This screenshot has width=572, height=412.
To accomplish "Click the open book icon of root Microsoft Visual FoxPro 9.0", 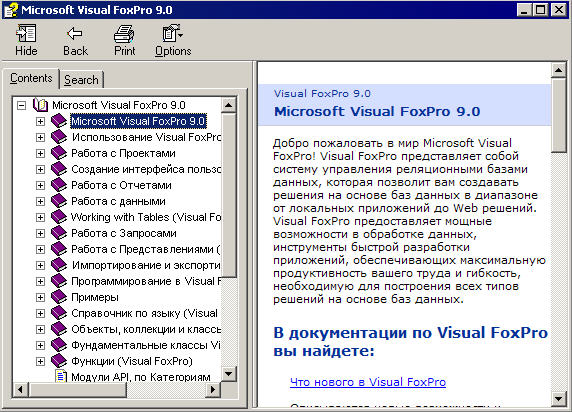I will click(40, 105).
